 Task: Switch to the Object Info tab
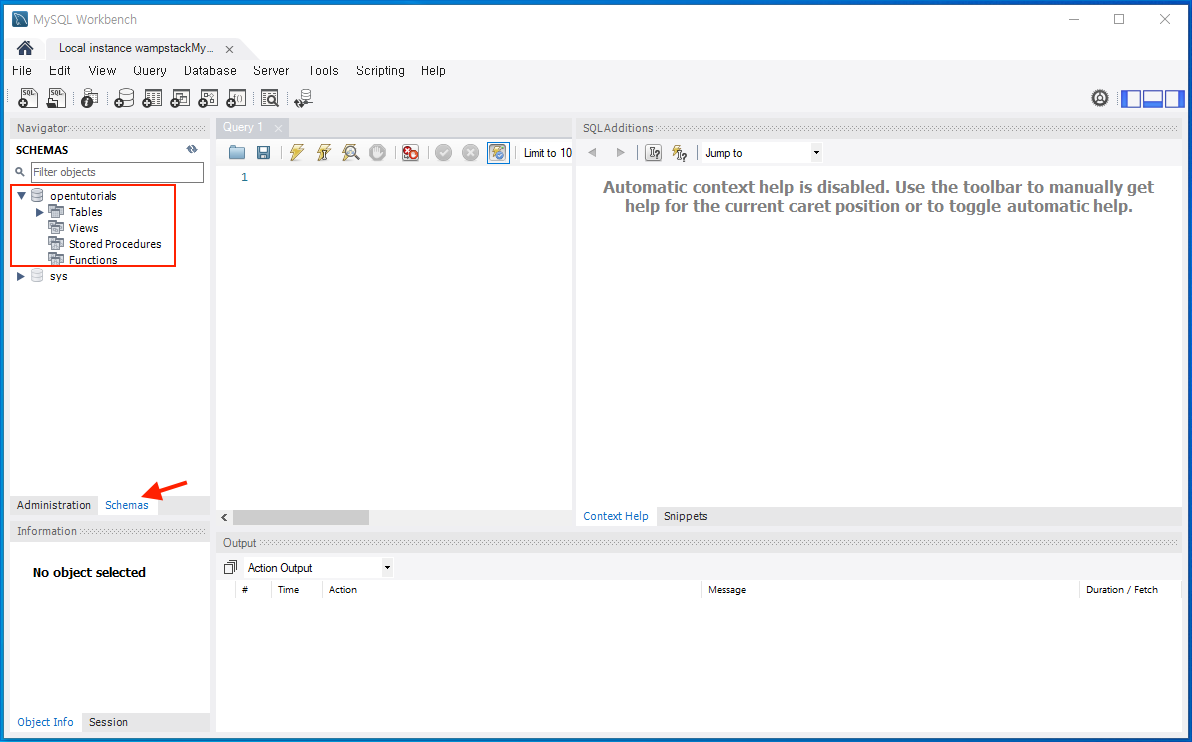46,722
